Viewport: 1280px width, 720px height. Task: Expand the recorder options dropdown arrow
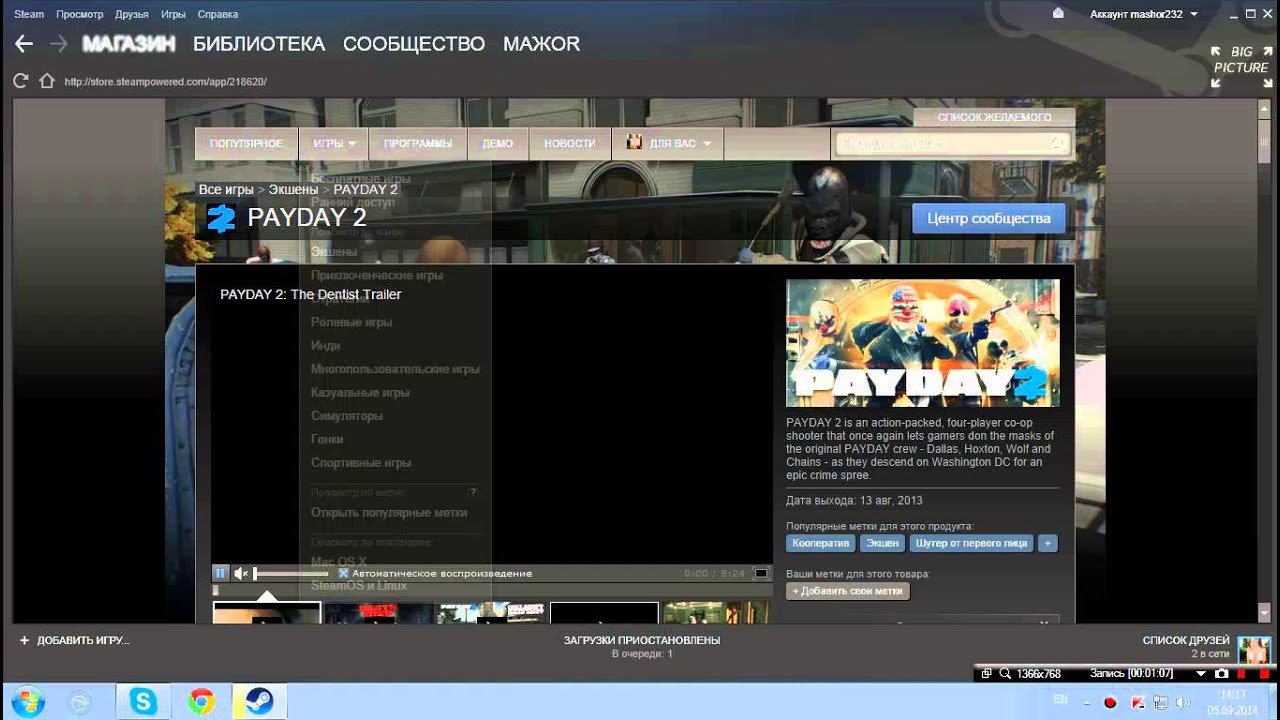(x=1202, y=674)
